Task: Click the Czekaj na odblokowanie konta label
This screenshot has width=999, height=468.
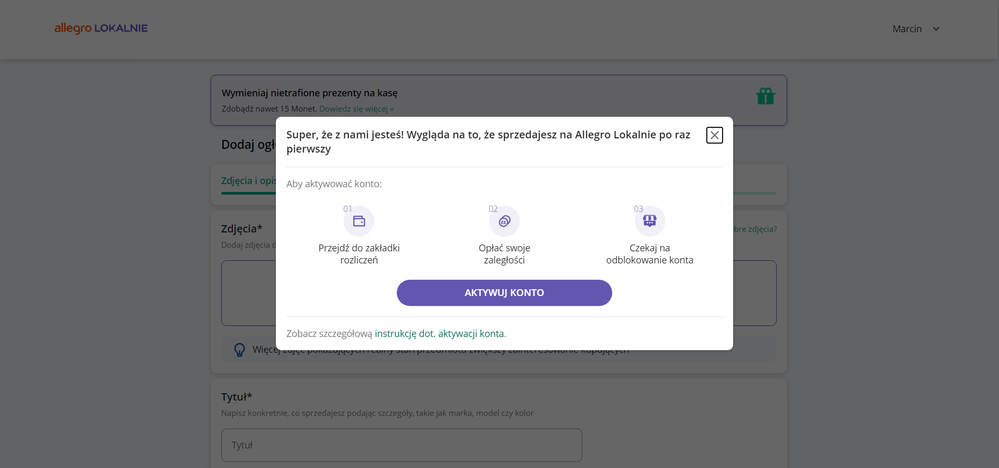Action: point(649,254)
